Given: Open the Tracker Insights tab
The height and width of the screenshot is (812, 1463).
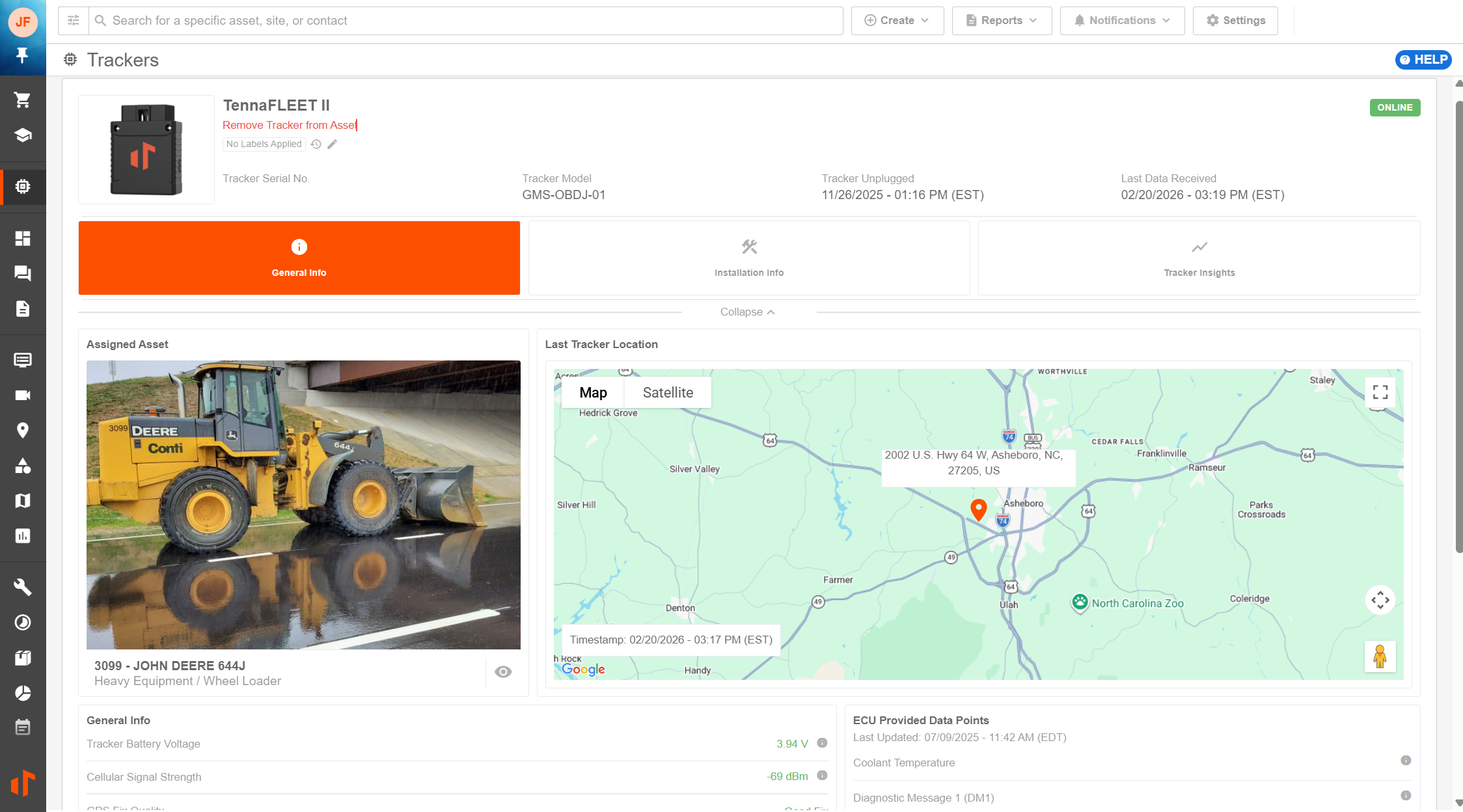Looking at the screenshot, I should pos(1199,258).
